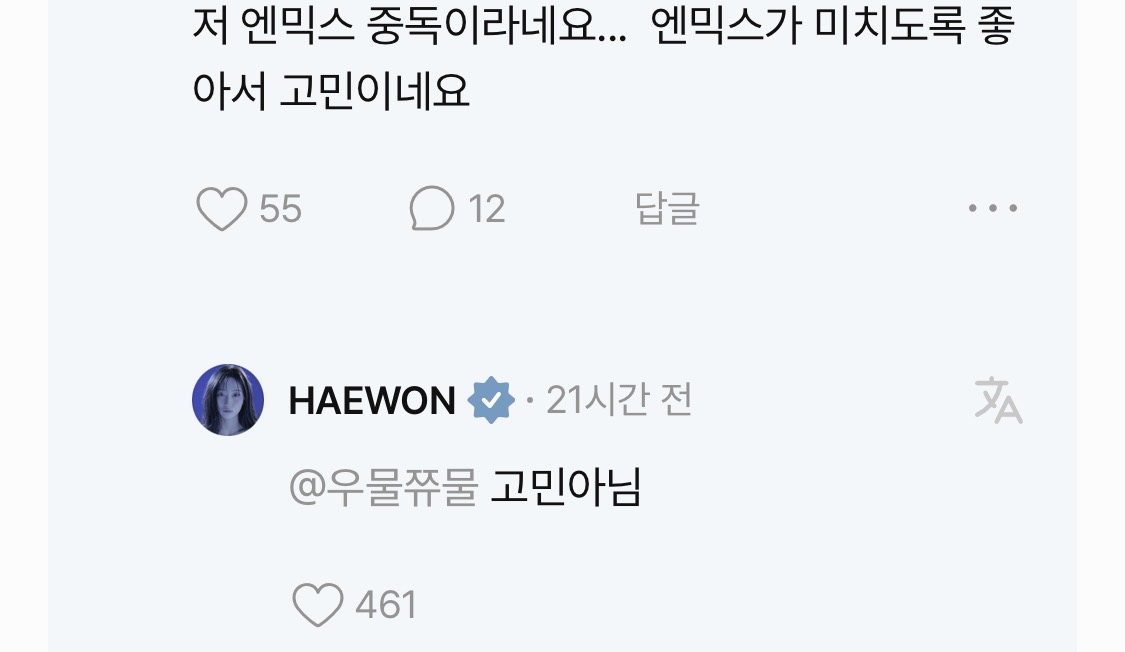Like the comment with 55 likes
1125x652 pixels.
222,209
